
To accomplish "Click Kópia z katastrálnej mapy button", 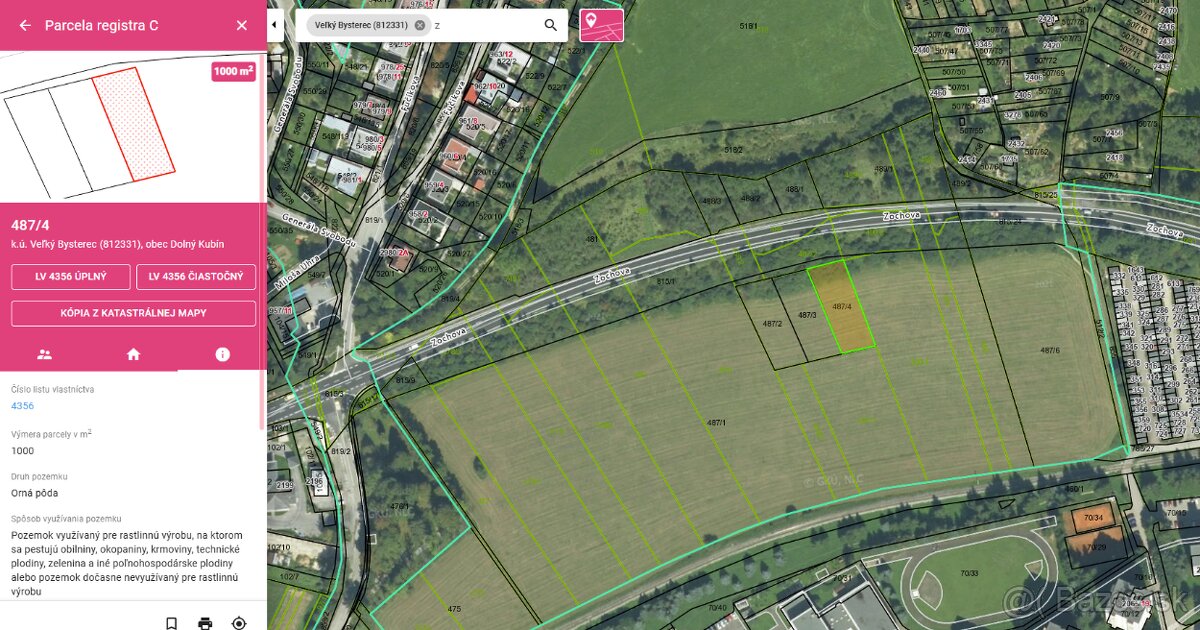I will (x=133, y=313).
